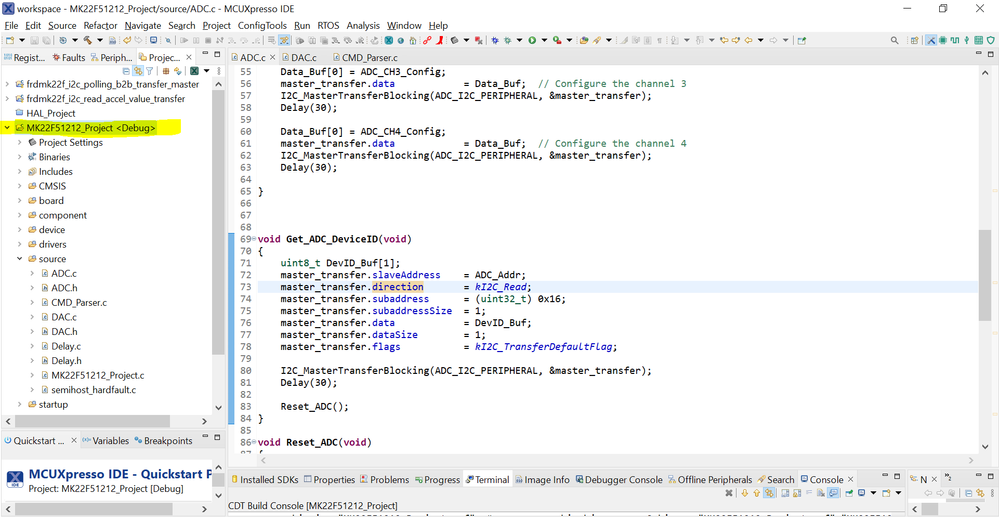Expand the Binaries folder

(x=20, y=157)
